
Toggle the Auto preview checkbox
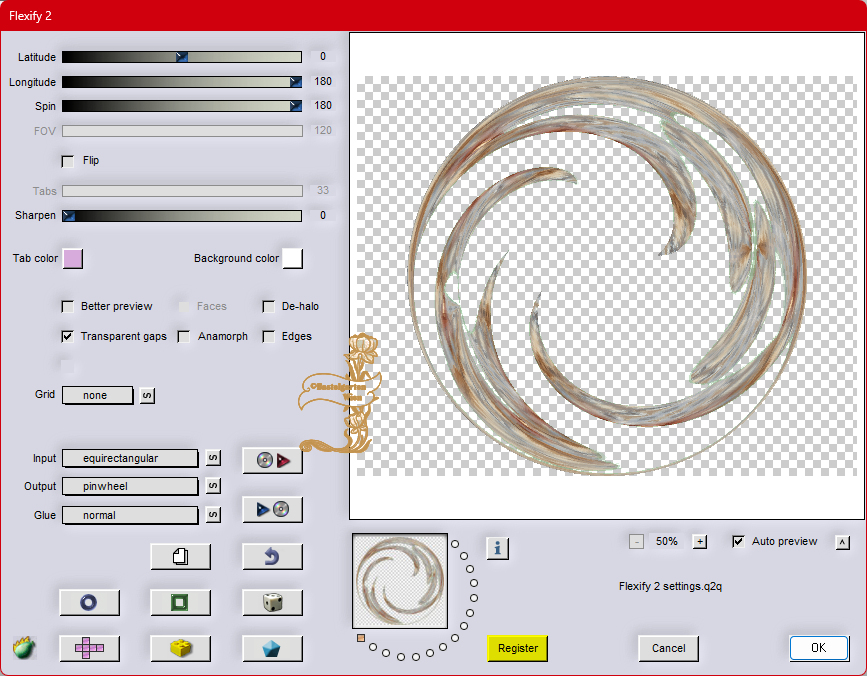(x=739, y=542)
